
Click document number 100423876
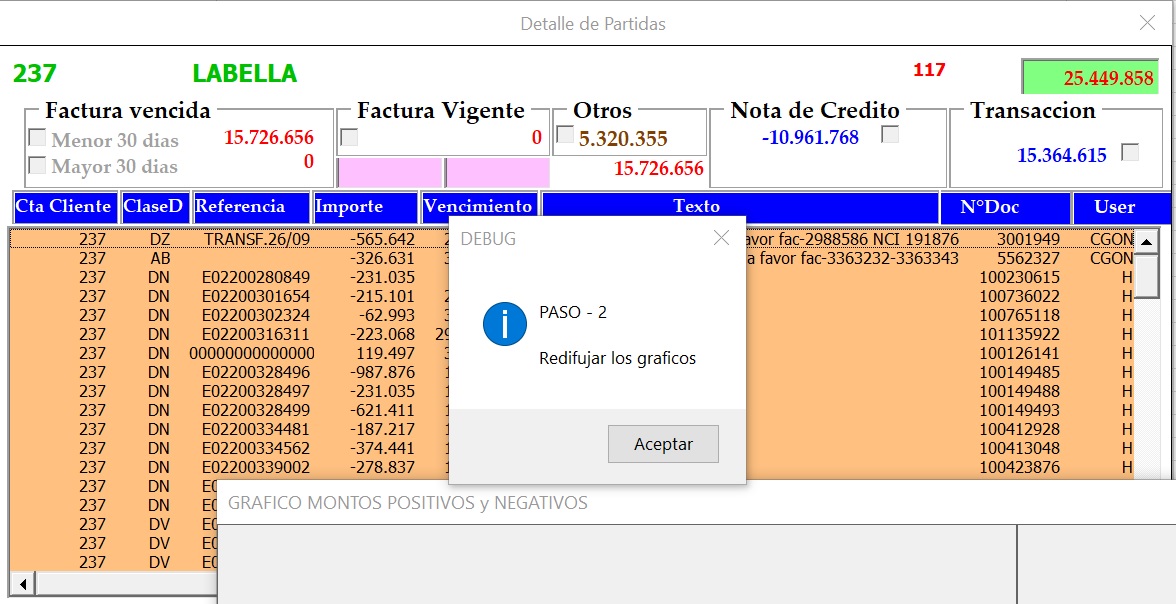1020,467
